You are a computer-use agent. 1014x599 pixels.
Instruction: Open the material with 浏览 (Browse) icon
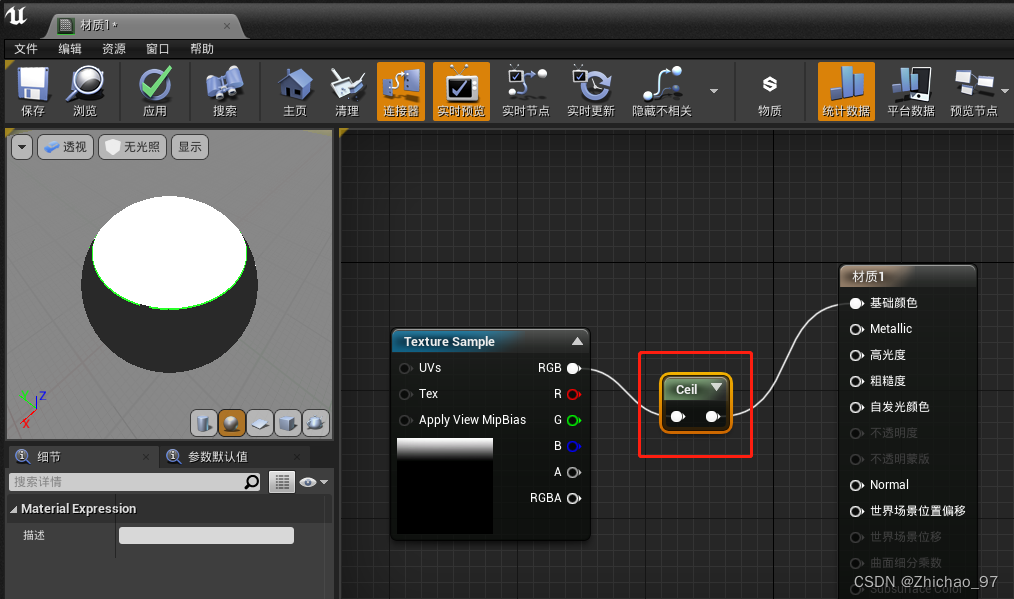click(x=86, y=90)
